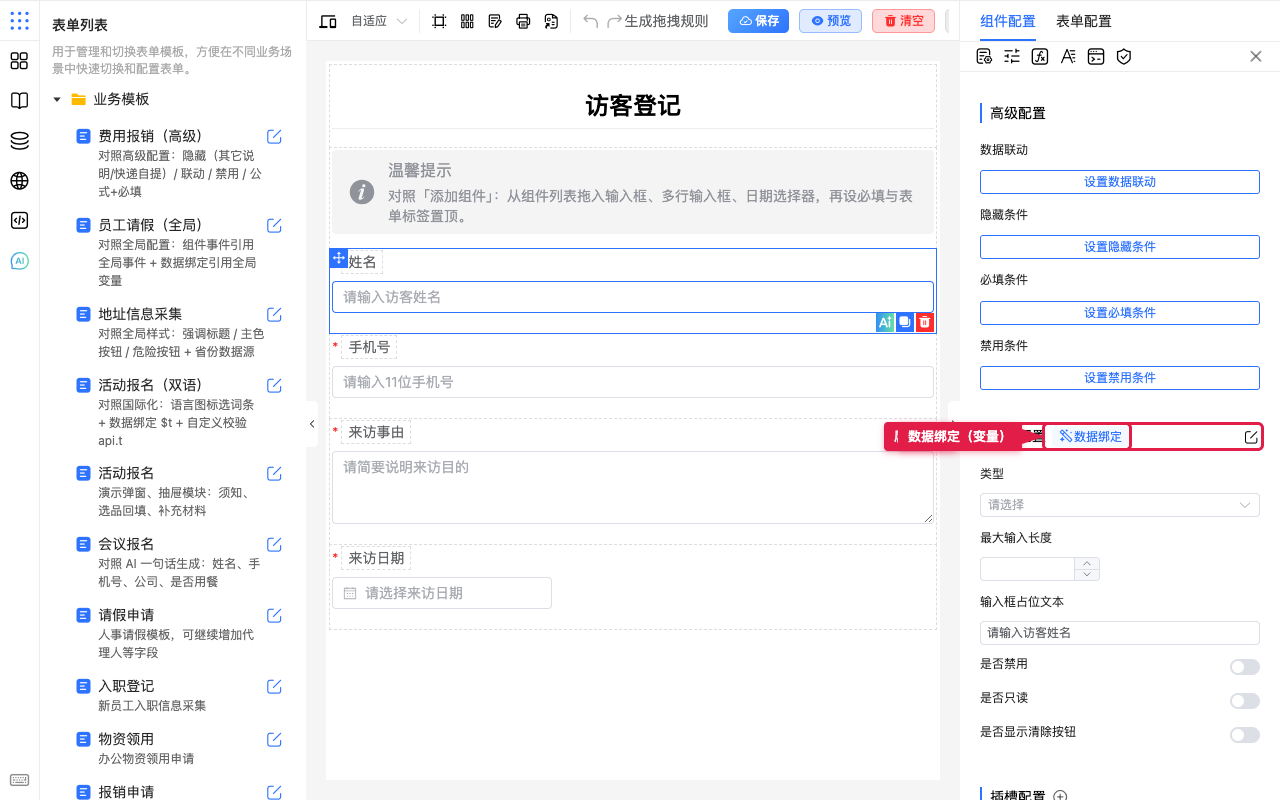Click the grid layout icon in the toolbar
Image resolution: width=1280 pixels, height=800 pixels.
[x=467, y=21]
